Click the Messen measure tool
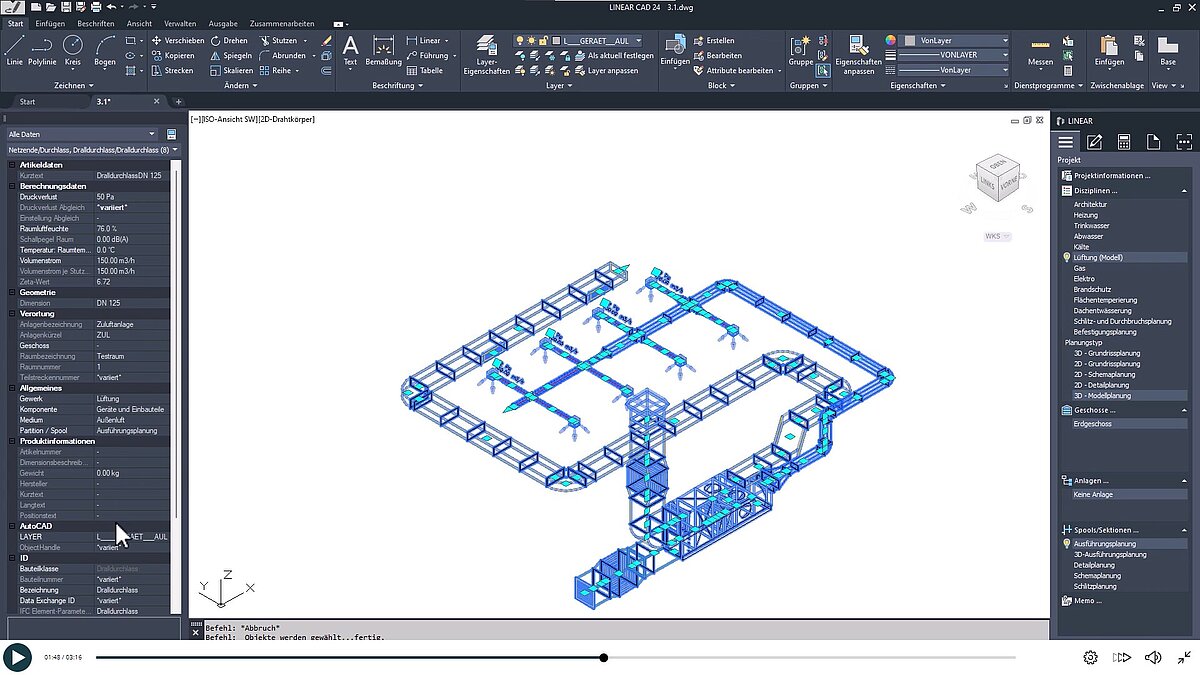1200x675 pixels. point(1040,51)
